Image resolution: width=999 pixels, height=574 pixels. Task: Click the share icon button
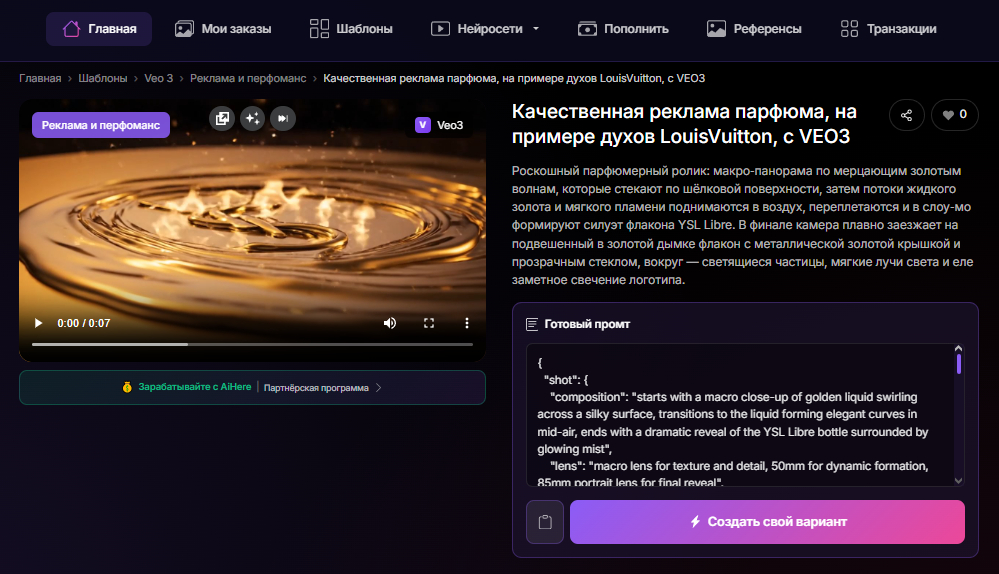(x=906, y=115)
